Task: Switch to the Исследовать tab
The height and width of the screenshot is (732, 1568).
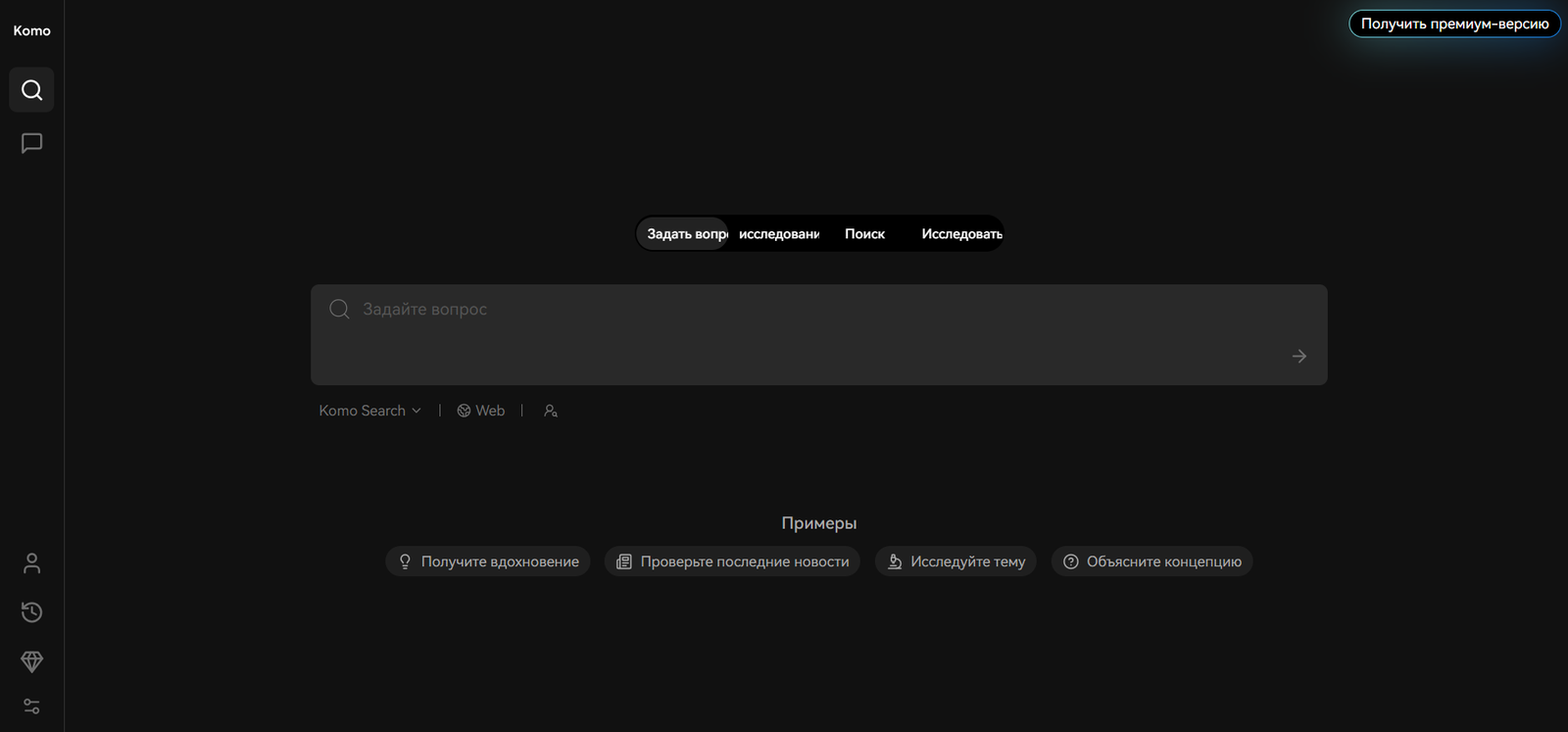Action: (x=960, y=234)
